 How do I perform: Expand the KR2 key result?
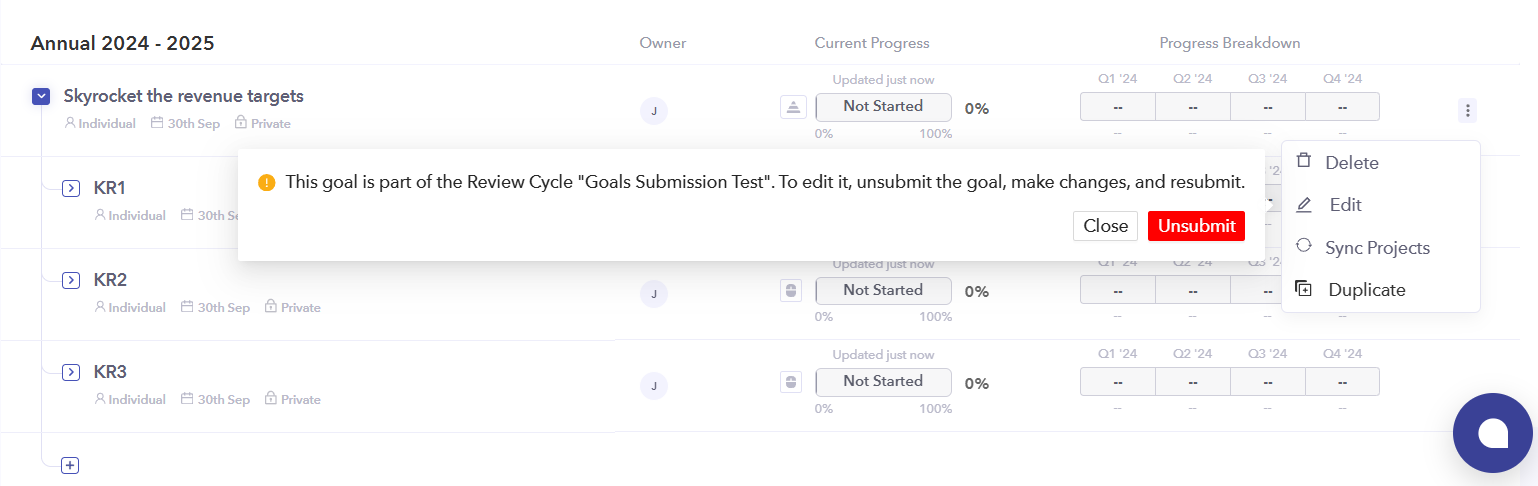pos(71,280)
